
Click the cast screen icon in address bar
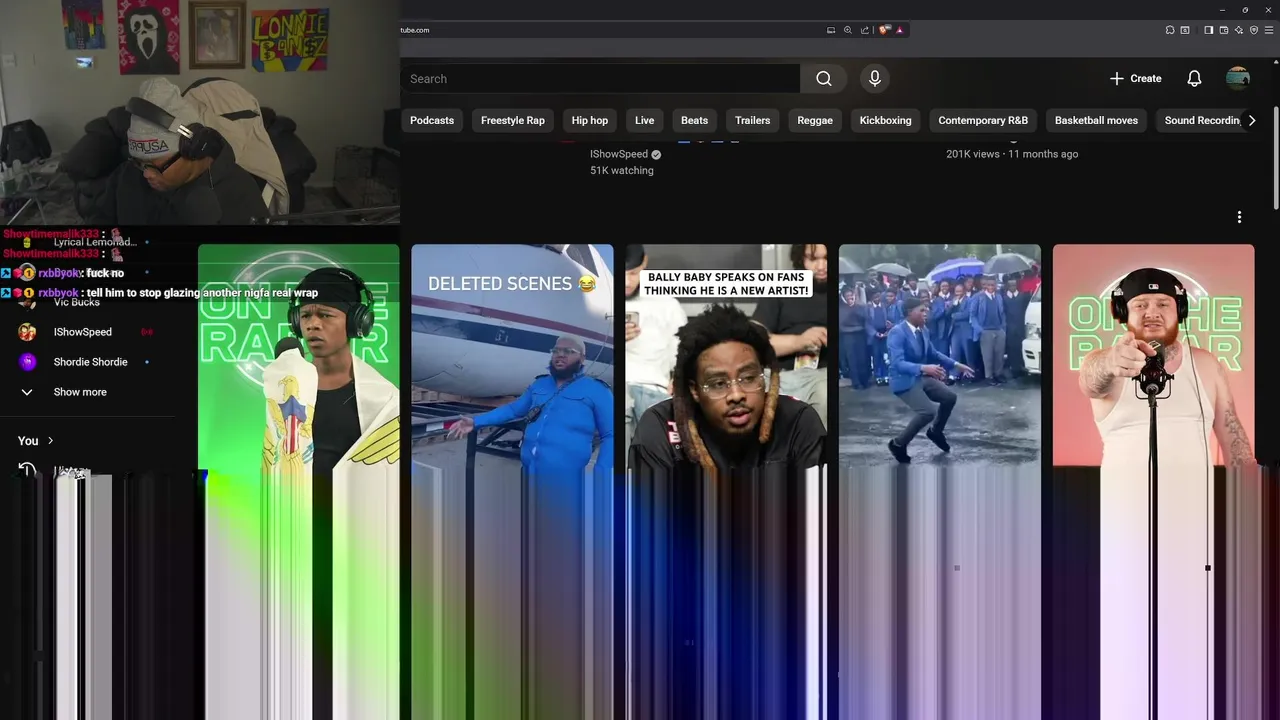[x=830, y=30]
